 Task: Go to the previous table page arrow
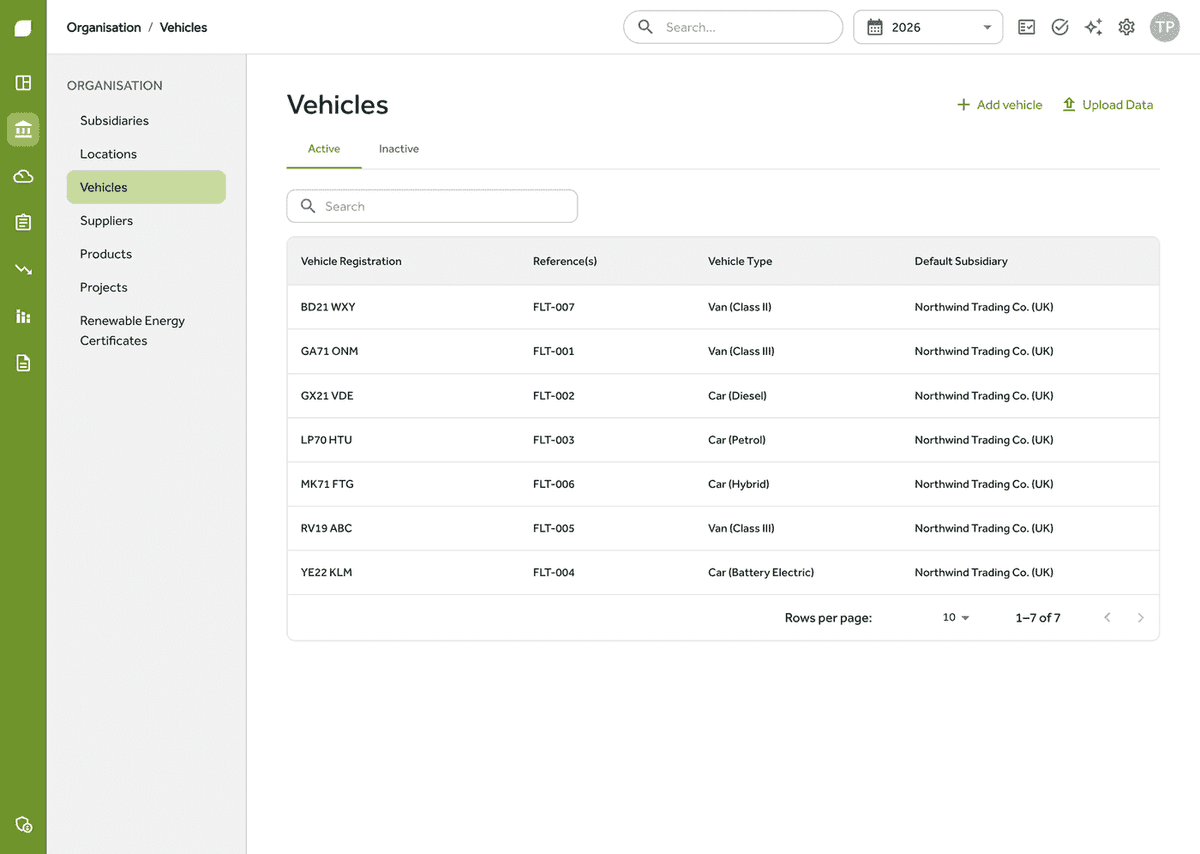point(1107,618)
